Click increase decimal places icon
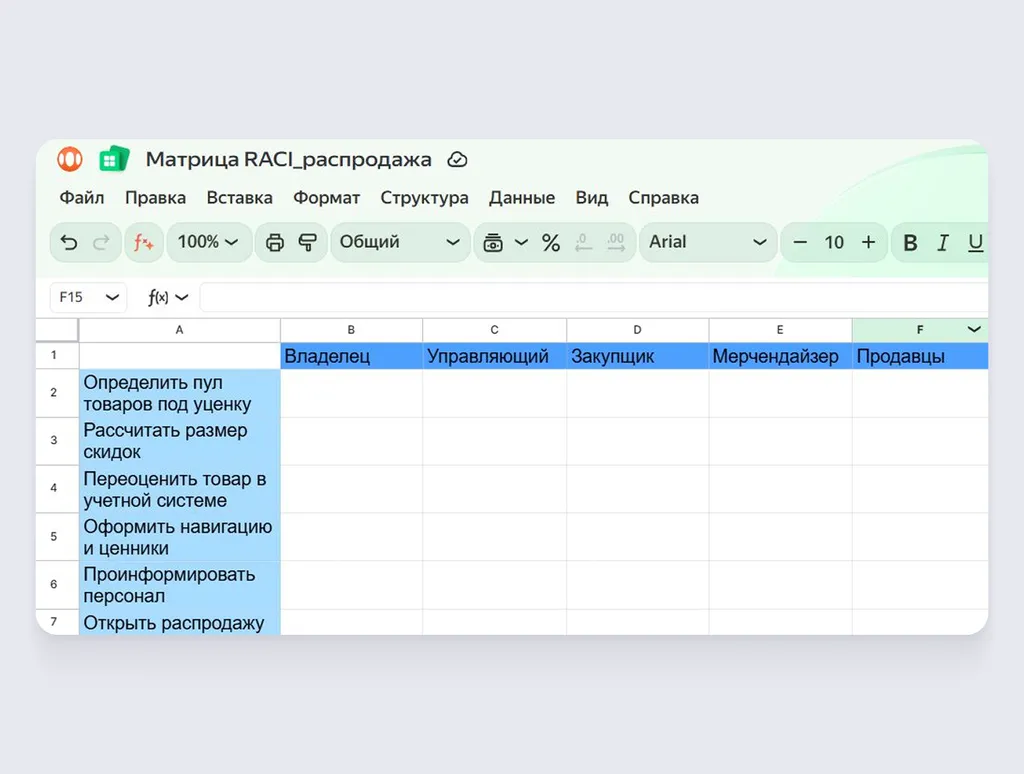 tap(616, 242)
